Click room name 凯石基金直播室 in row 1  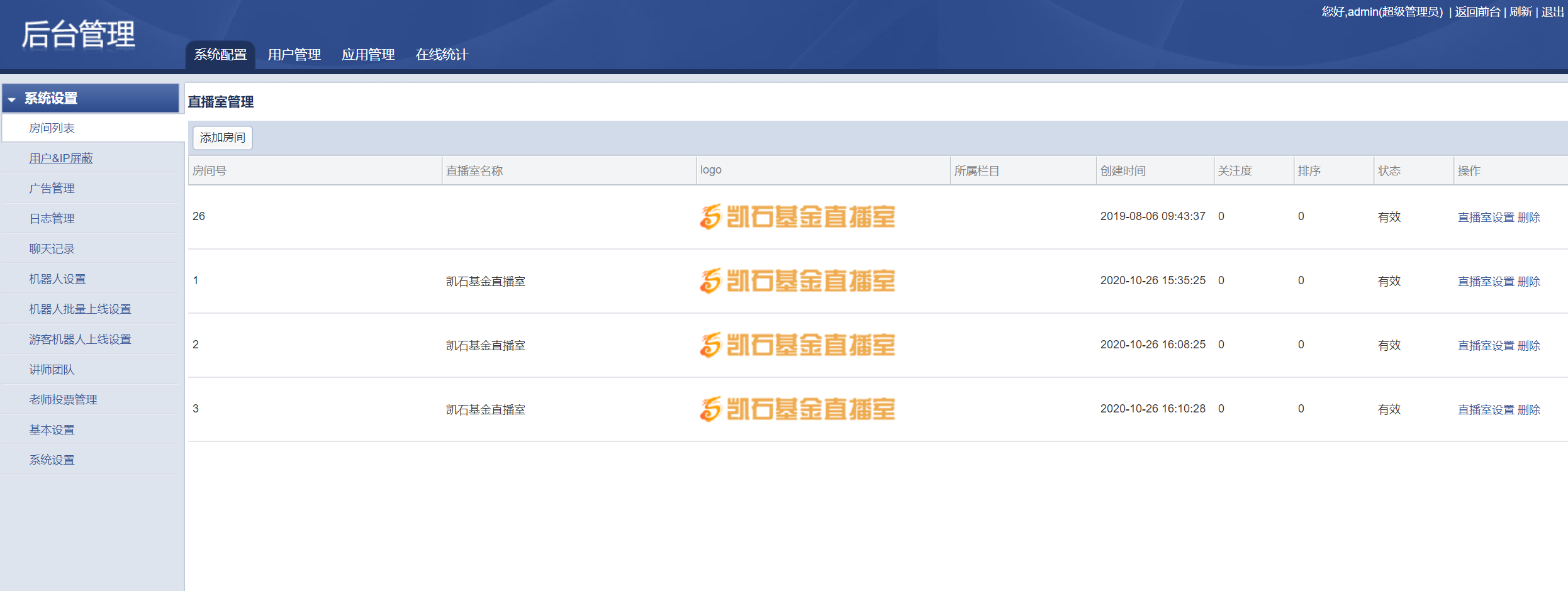pos(486,281)
